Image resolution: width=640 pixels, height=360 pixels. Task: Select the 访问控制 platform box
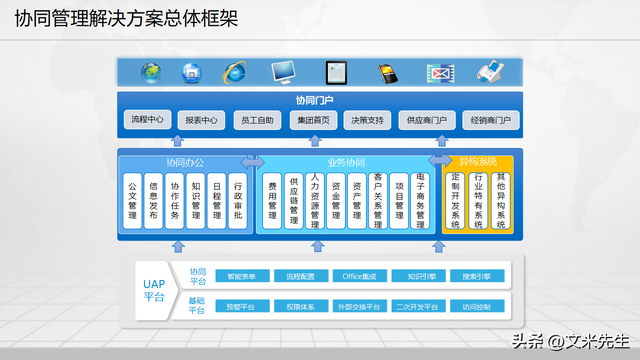pos(477,307)
